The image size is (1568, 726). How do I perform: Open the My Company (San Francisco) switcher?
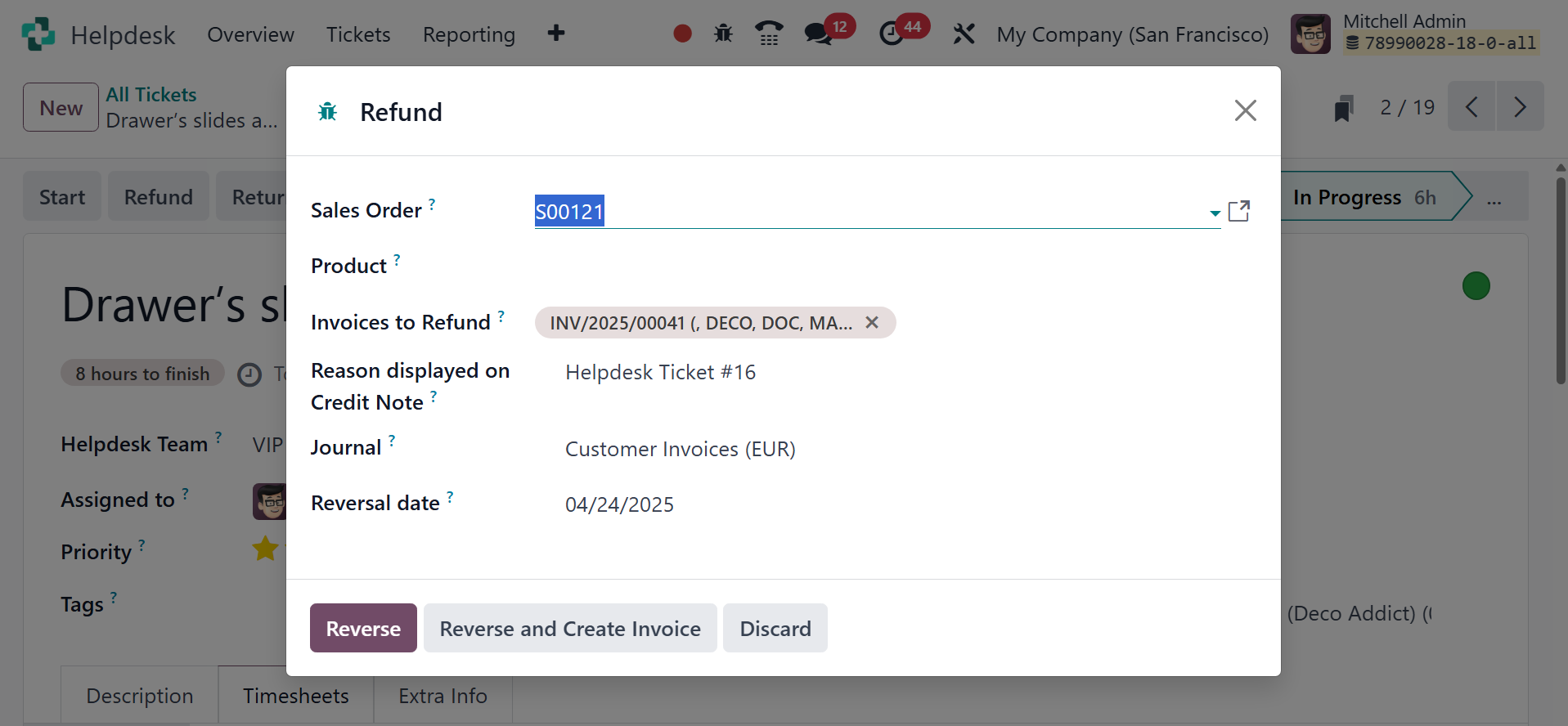click(x=1132, y=34)
